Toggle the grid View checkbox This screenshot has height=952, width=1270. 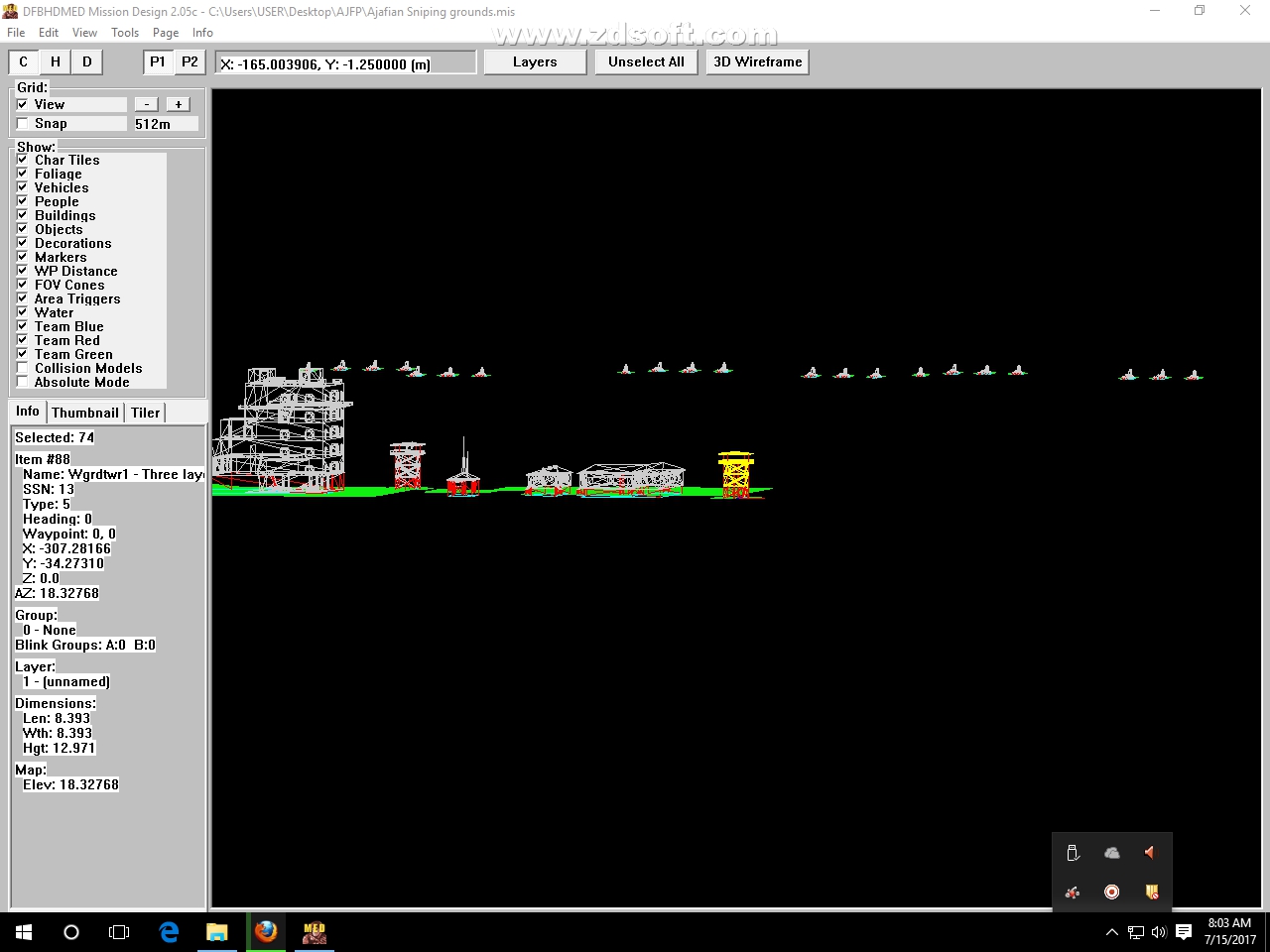(23, 104)
